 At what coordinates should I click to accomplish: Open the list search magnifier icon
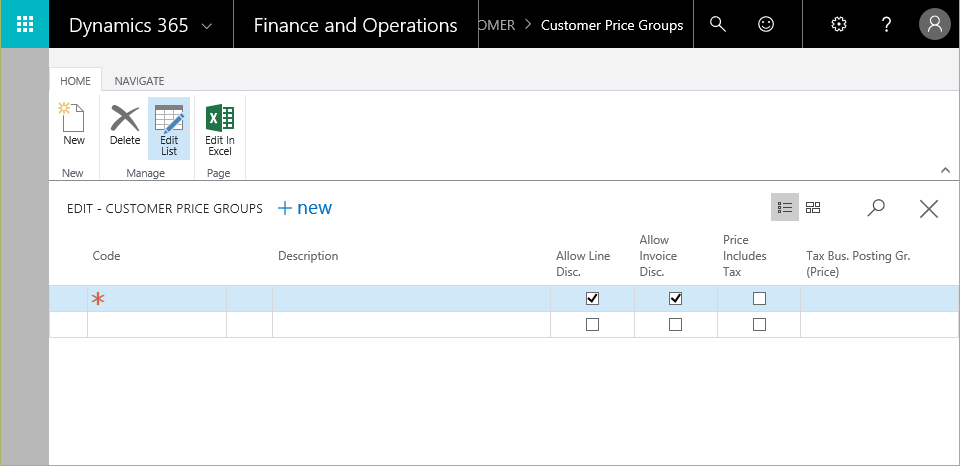tap(876, 208)
